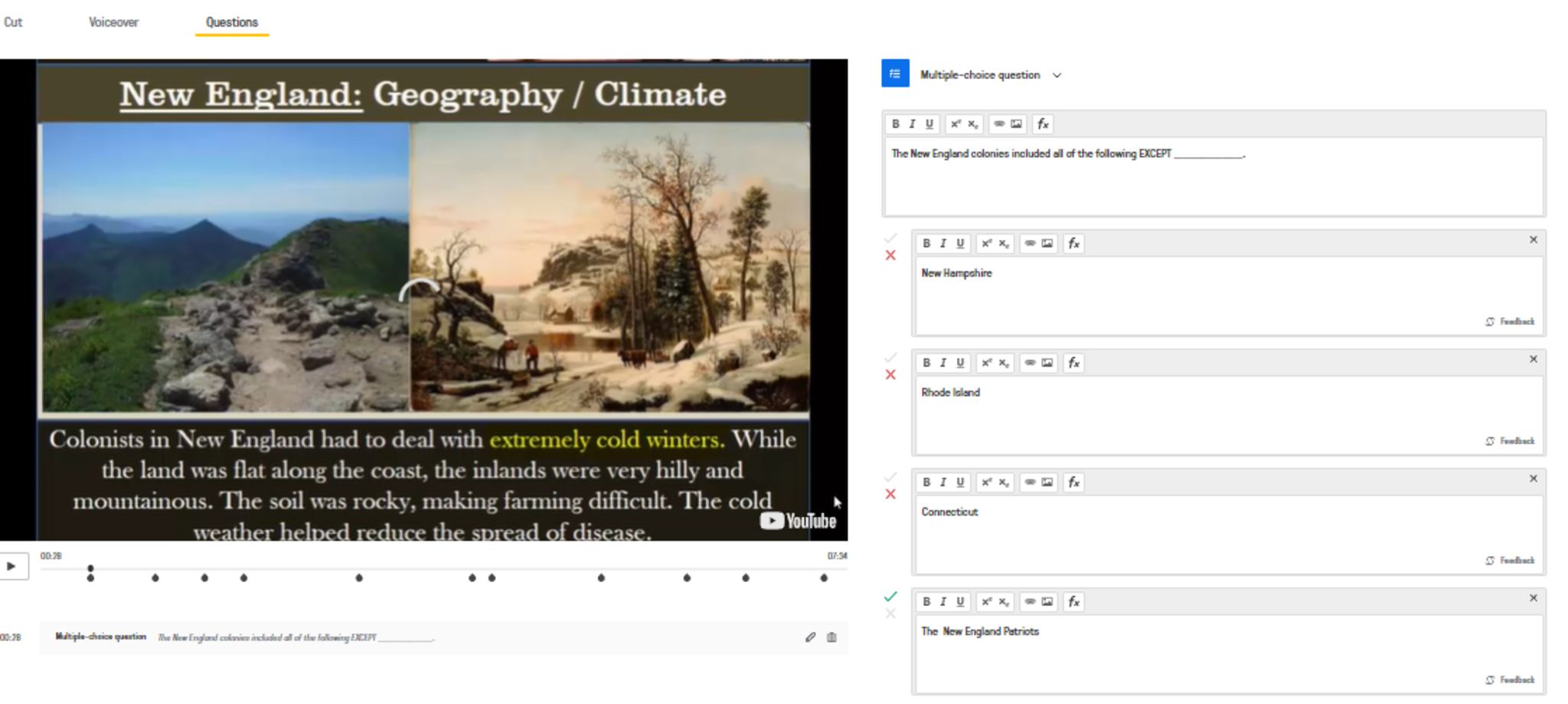Edit the question with the pencil icon
The height and width of the screenshot is (704, 1568).
pyautogui.click(x=810, y=637)
